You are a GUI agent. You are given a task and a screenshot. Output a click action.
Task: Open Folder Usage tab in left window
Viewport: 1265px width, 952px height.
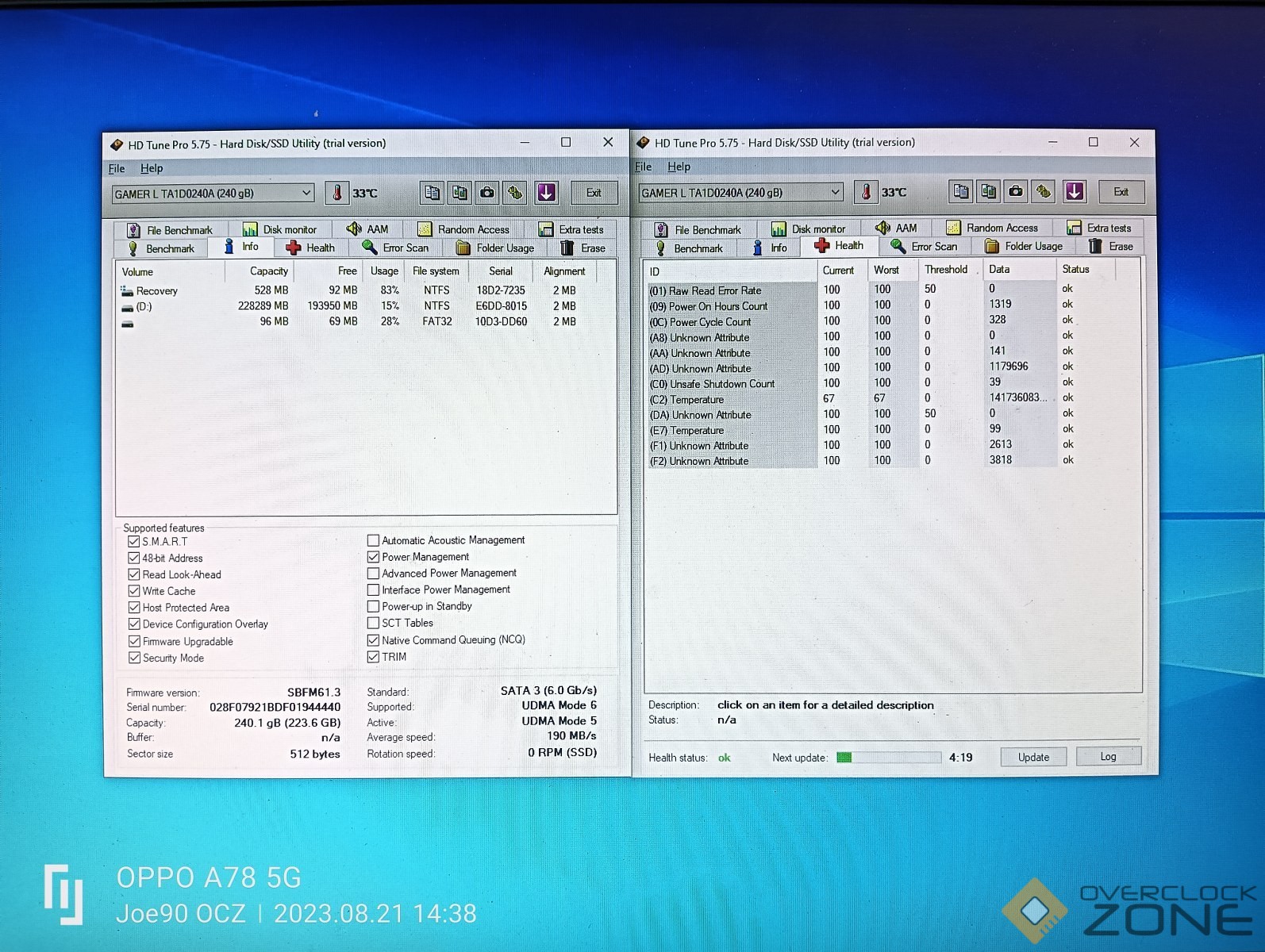point(494,248)
